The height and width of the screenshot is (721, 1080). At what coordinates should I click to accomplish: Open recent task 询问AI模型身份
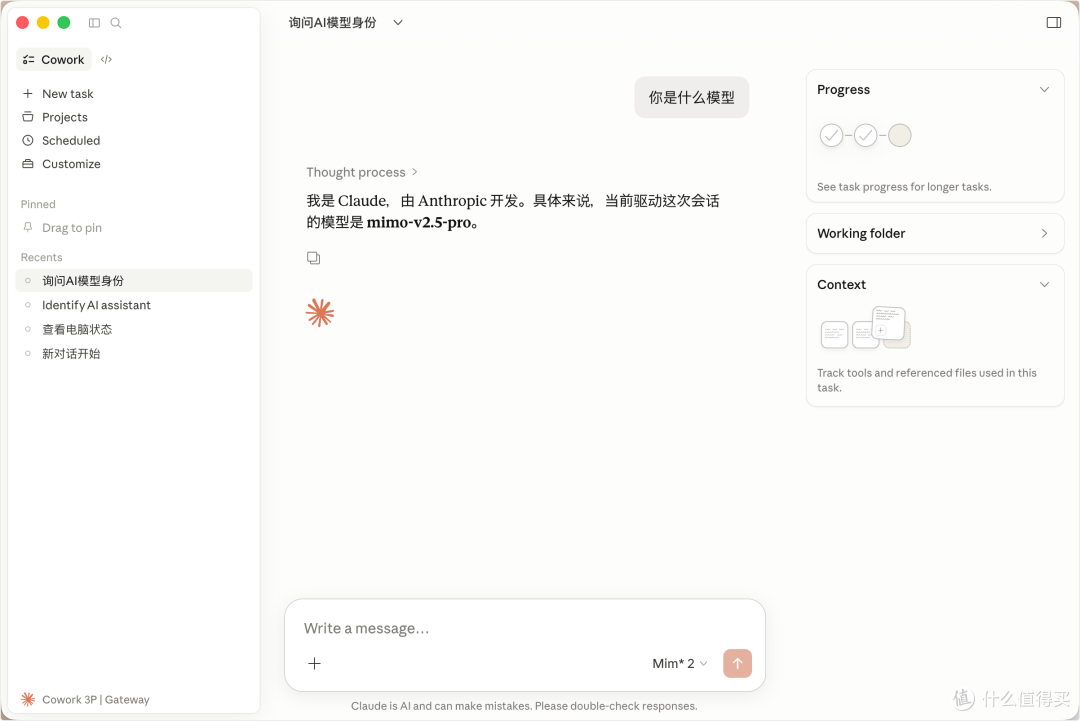point(134,280)
